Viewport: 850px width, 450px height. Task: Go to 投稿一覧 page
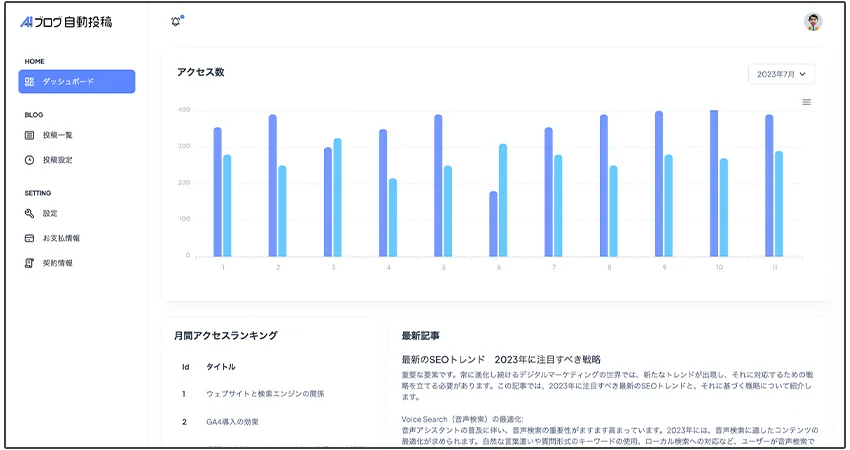click(x=57, y=135)
